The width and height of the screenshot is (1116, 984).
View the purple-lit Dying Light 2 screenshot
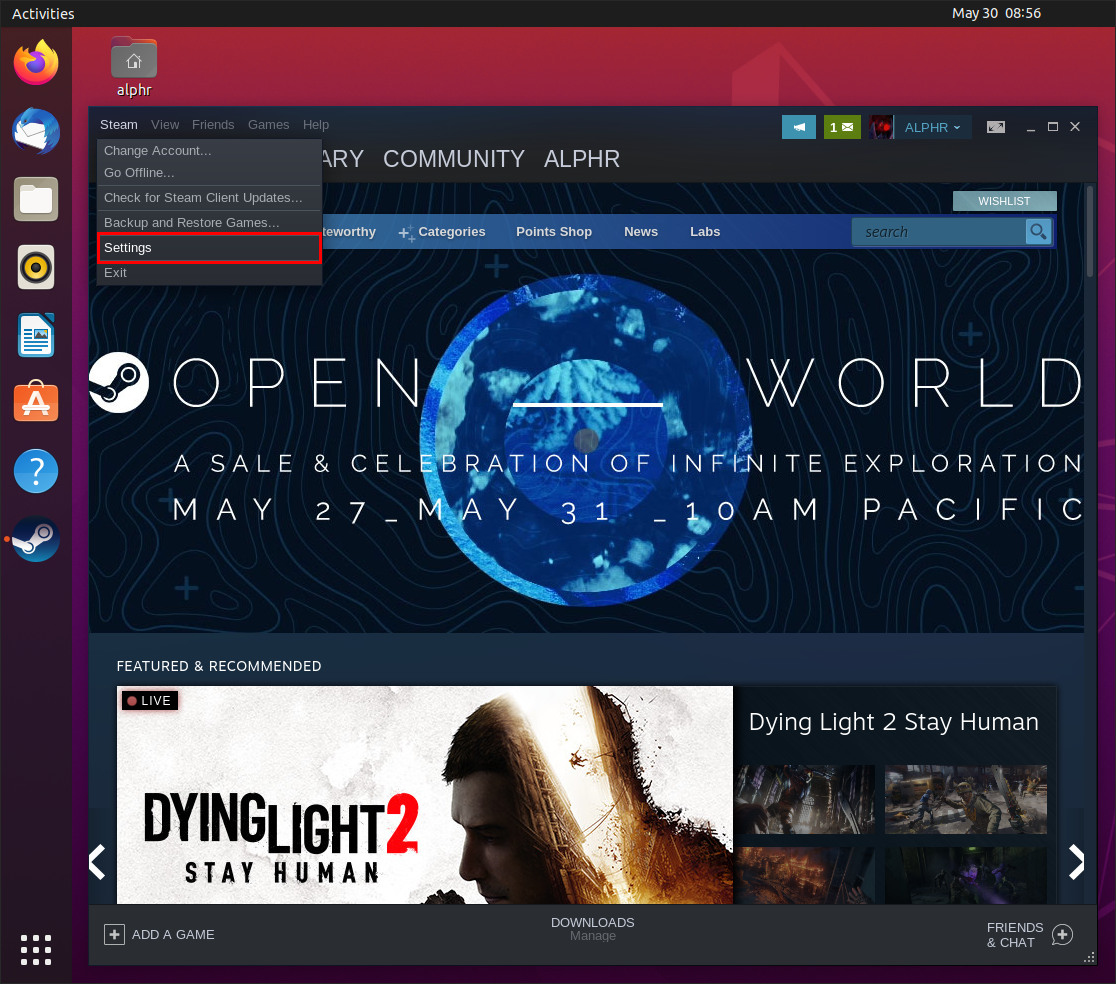tap(966, 875)
